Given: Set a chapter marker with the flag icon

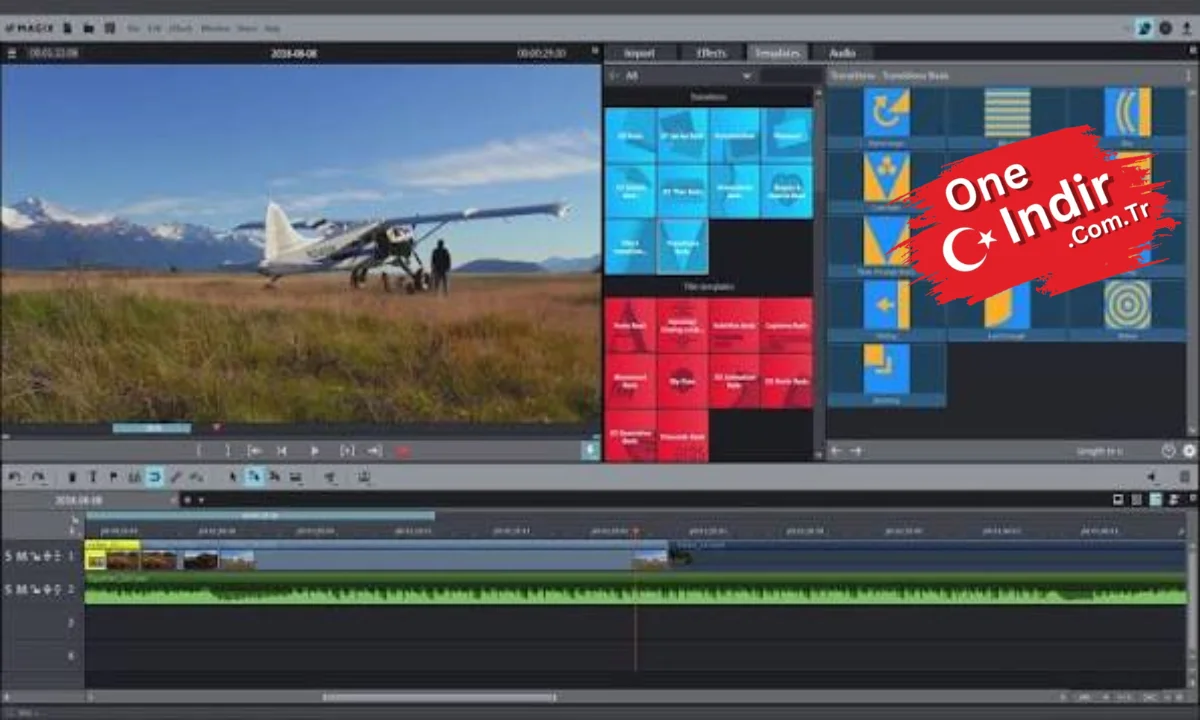Looking at the screenshot, I should click(113, 478).
